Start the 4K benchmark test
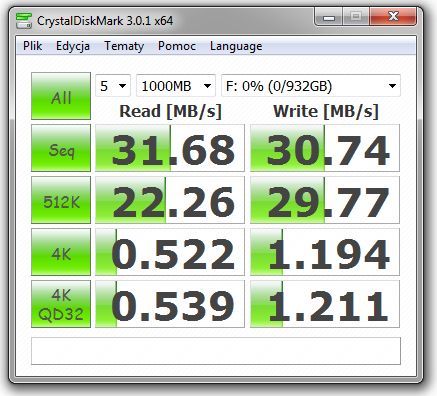 tap(61, 252)
